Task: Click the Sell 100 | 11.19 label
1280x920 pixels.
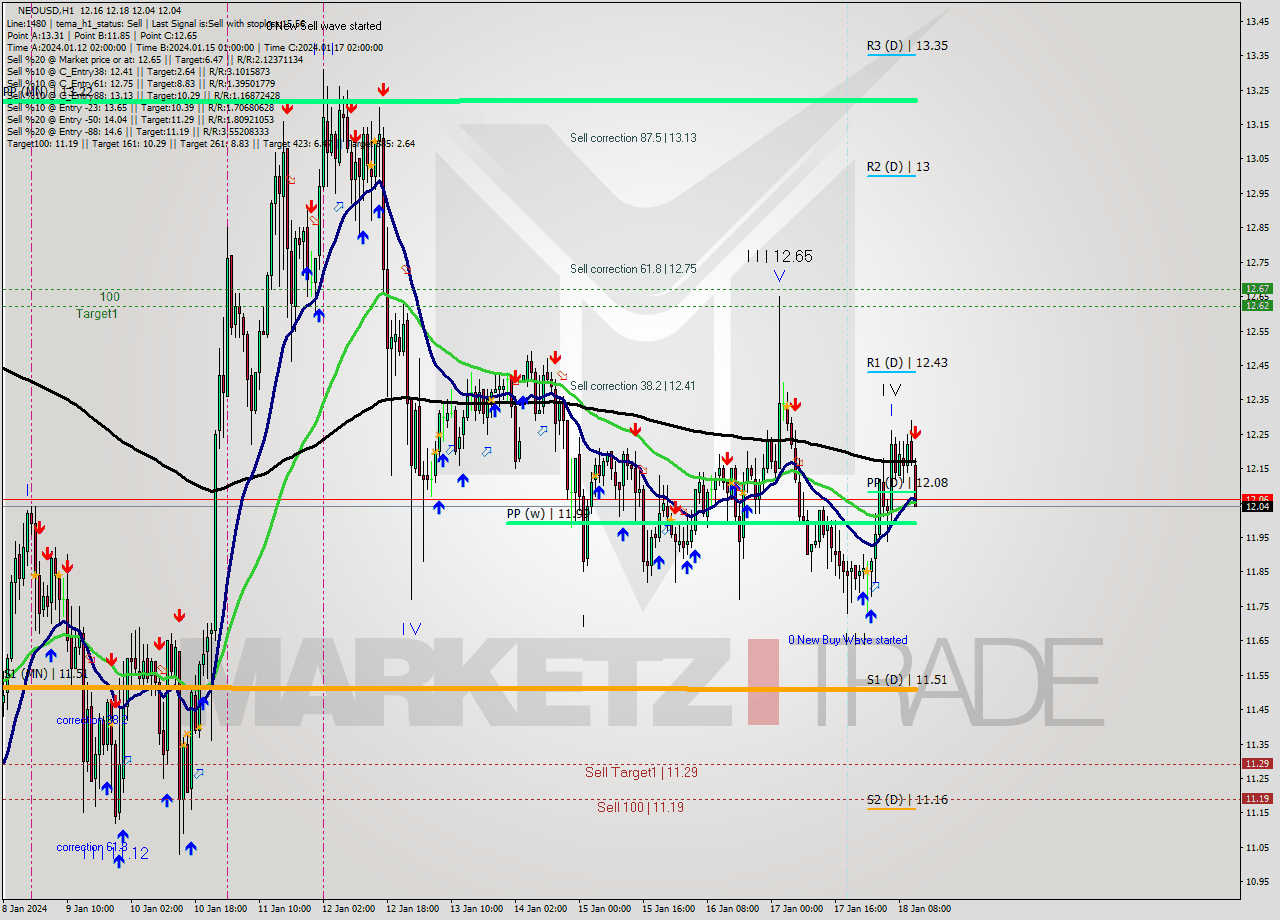Action: tap(640, 807)
